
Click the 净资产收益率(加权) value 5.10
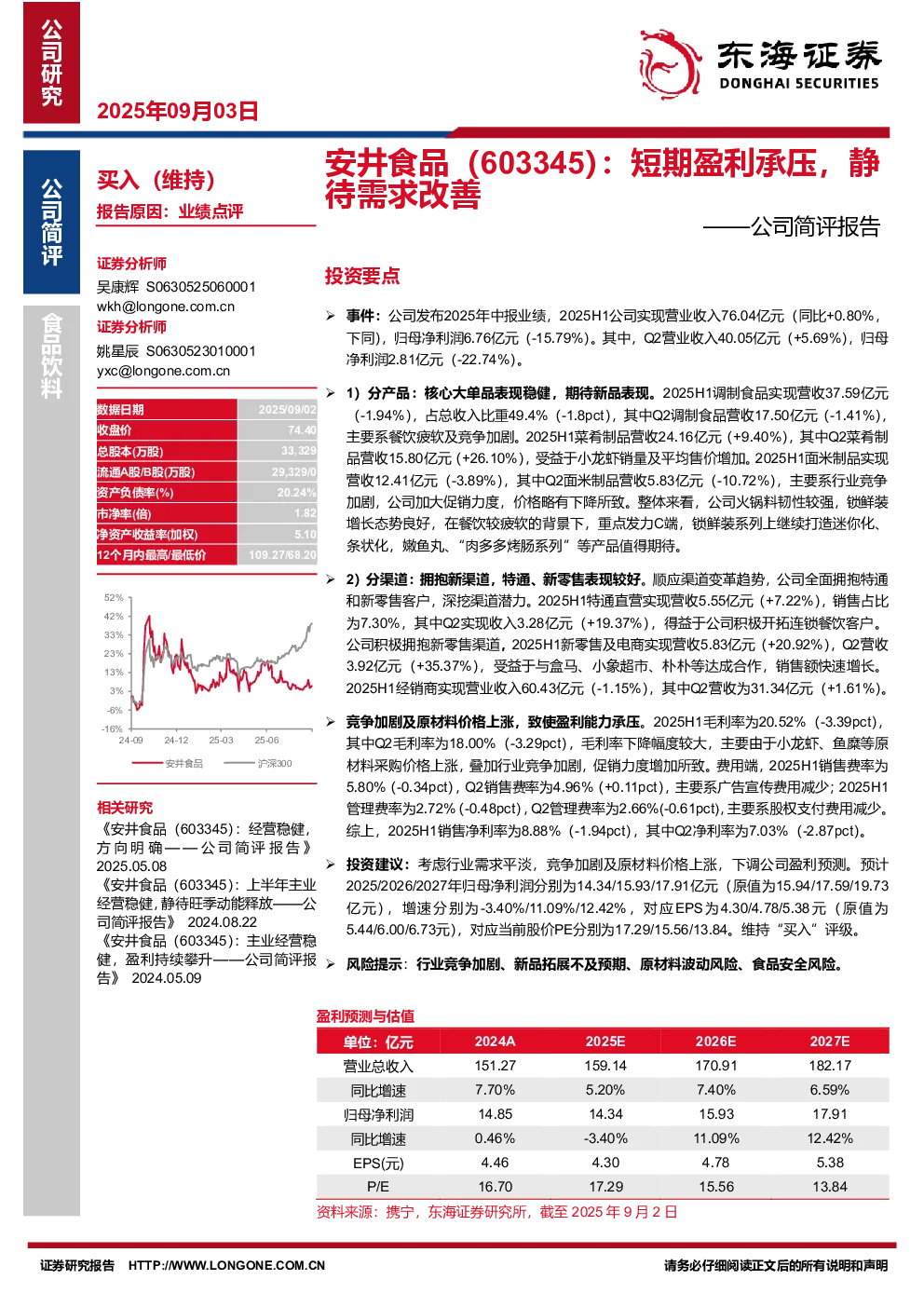(x=305, y=535)
